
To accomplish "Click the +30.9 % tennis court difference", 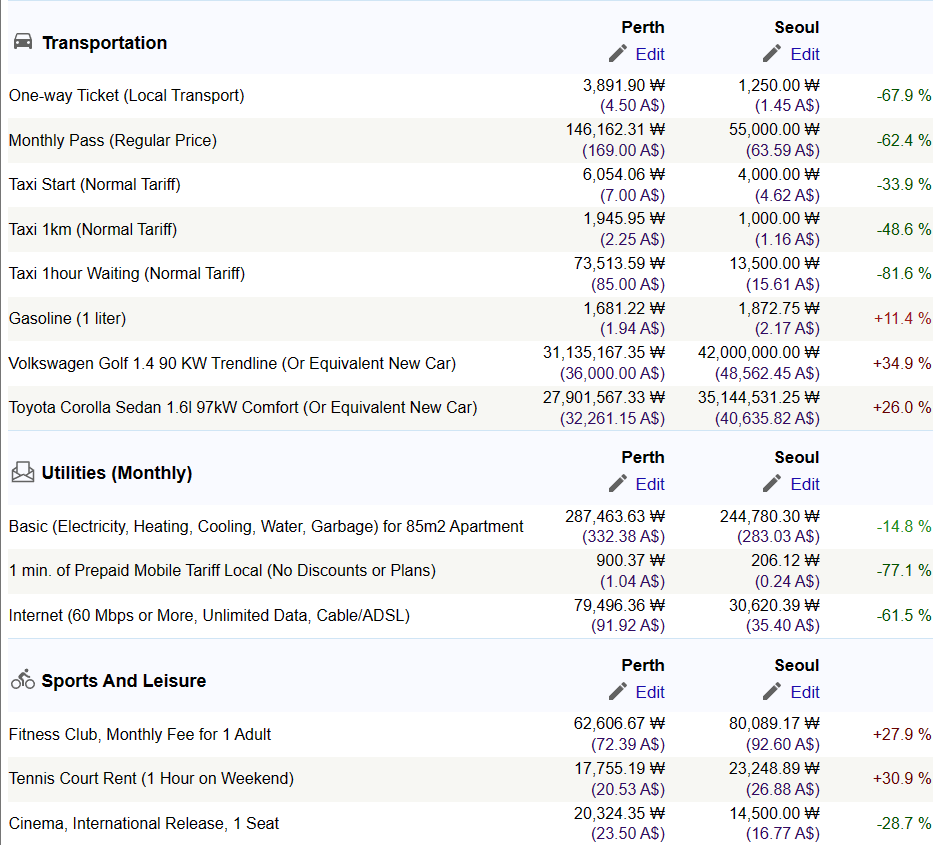I will pos(902,779).
